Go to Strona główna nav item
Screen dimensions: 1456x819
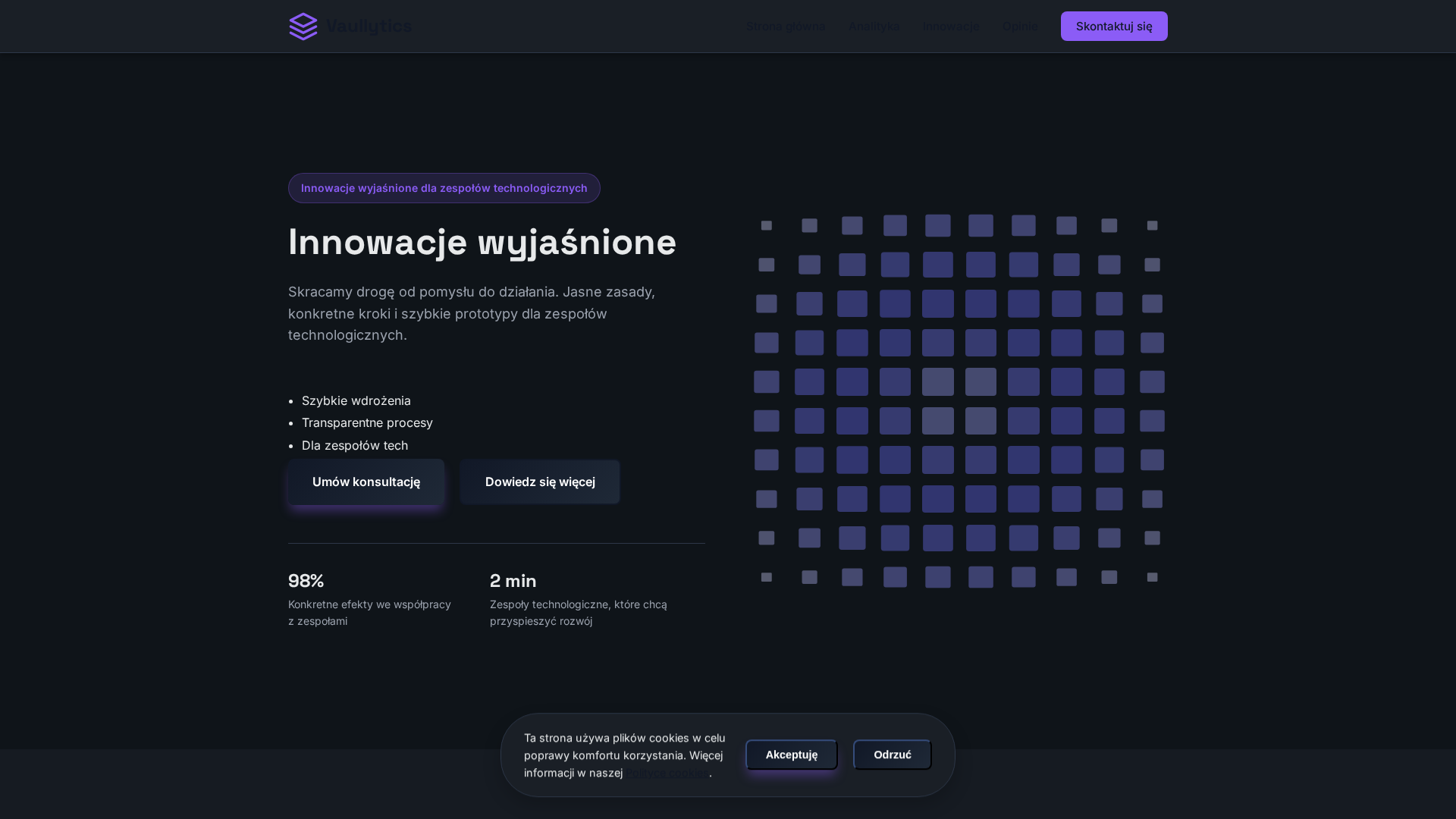pyautogui.click(x=786, y=27)
